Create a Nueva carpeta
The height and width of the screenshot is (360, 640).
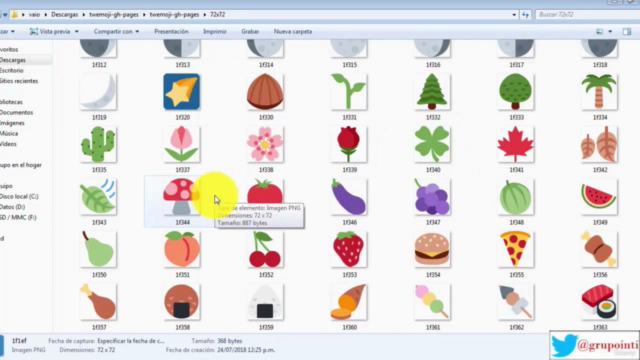click(x=293, y=31)
